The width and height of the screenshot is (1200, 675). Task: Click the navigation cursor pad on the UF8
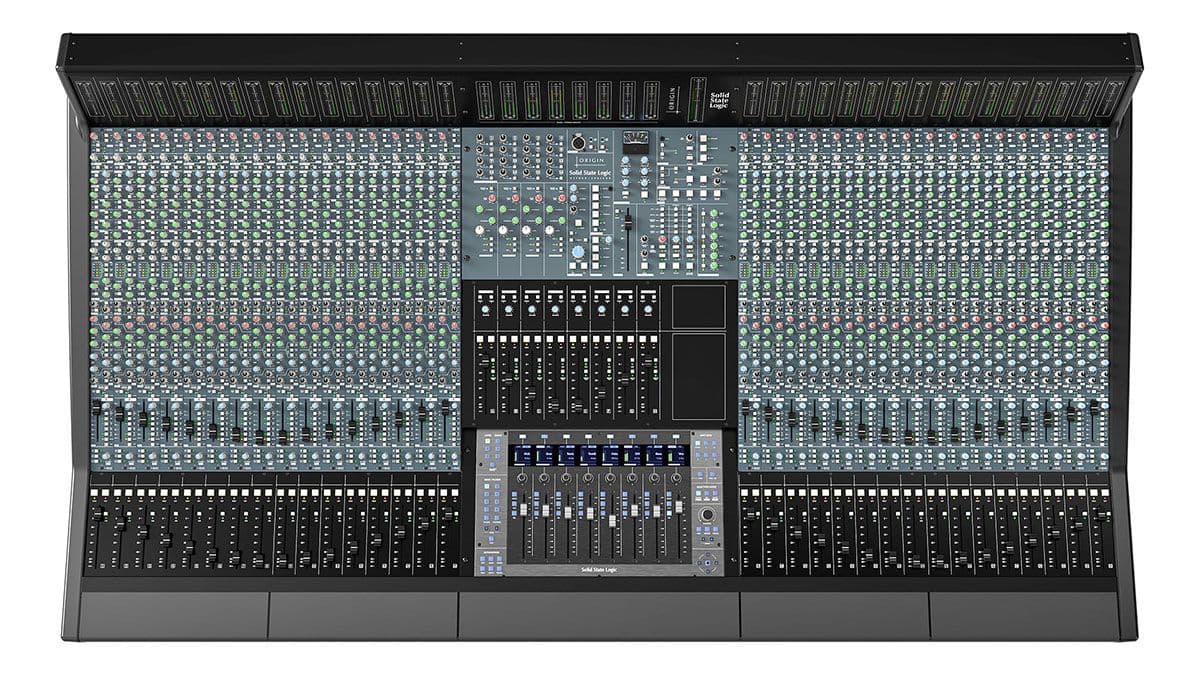point(708,563)
